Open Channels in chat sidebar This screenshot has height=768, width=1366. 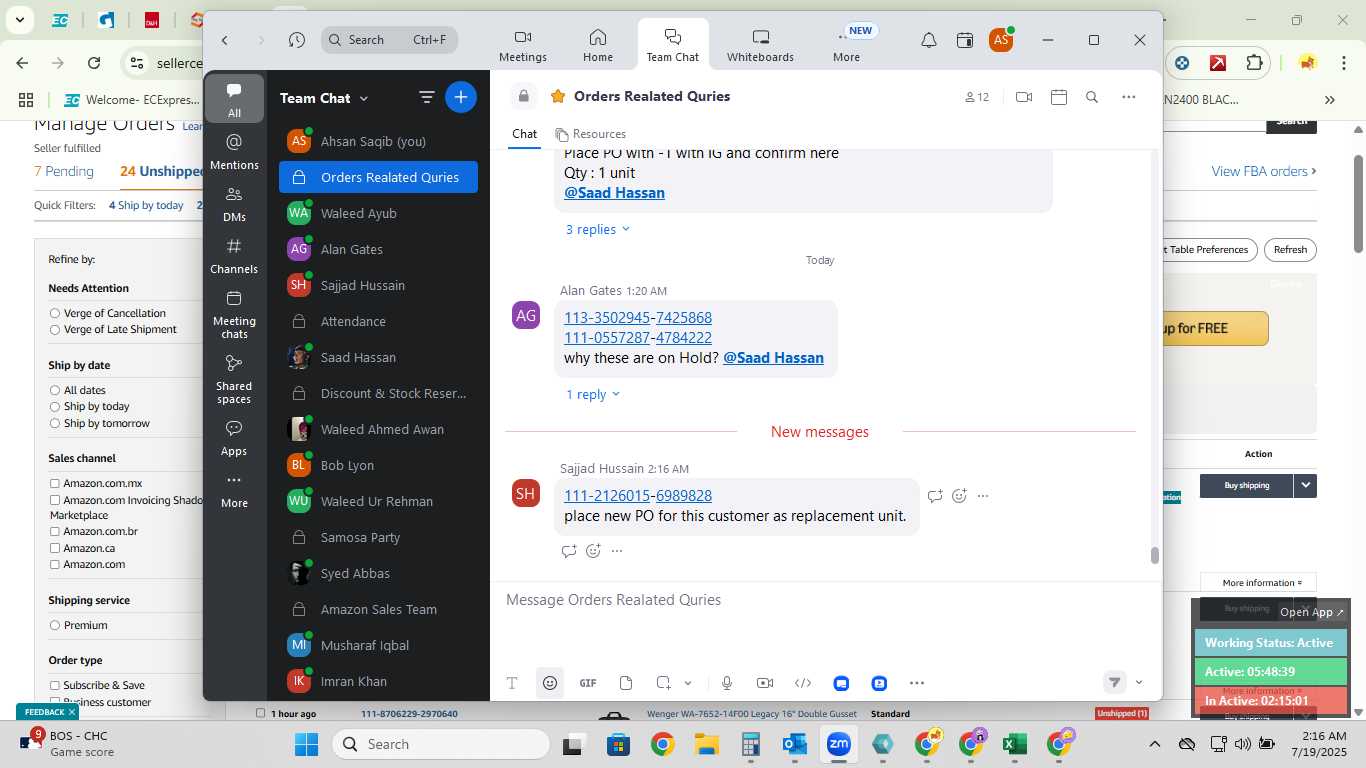(234, 255)
